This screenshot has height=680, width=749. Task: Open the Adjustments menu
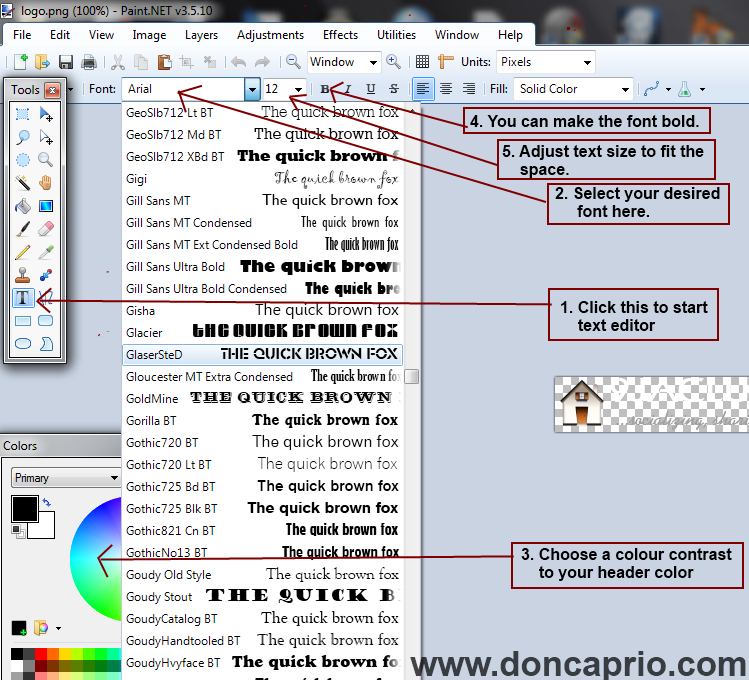click(270, 35)
